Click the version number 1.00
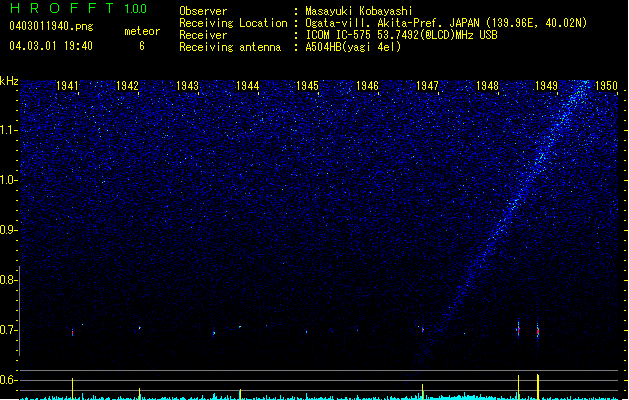Viewport: 629px width, 400px height. pos(135,9)
